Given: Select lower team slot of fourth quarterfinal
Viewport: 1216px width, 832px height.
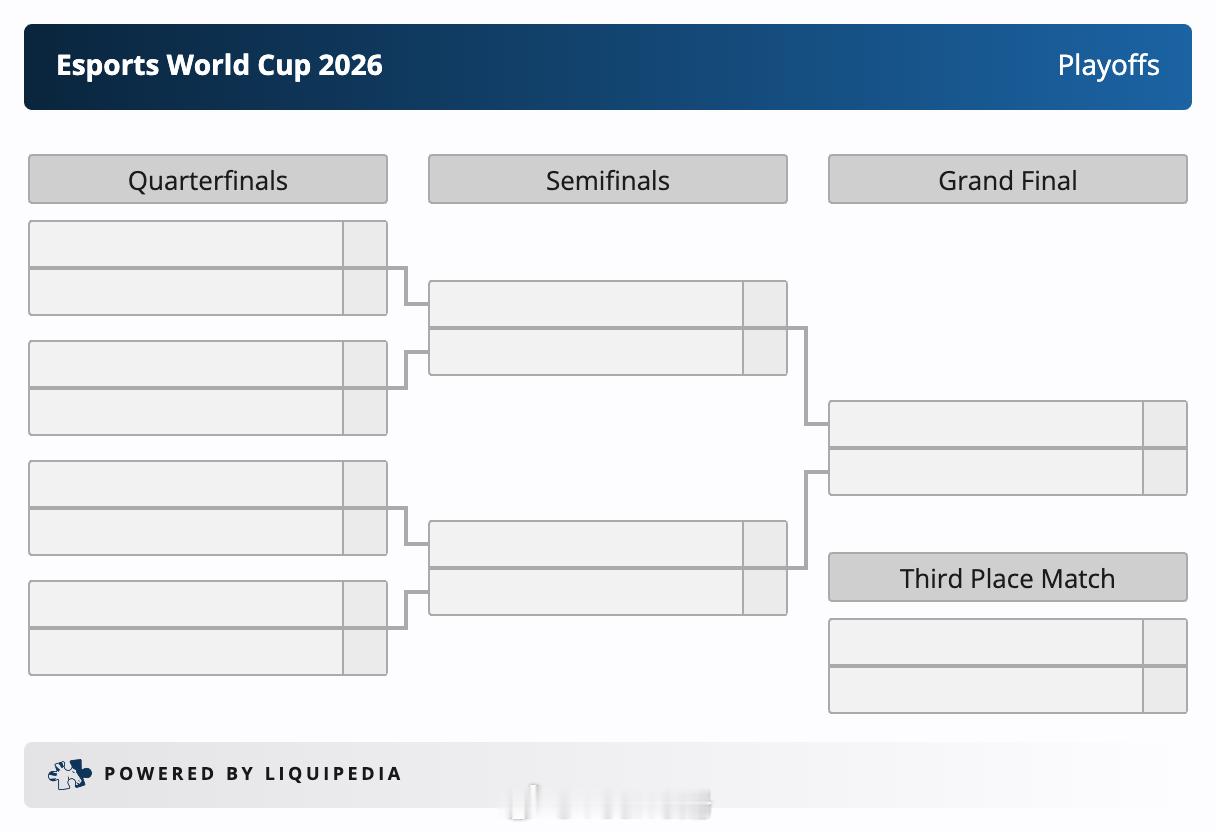Looking at the screenshot, I should coord(186,652).
